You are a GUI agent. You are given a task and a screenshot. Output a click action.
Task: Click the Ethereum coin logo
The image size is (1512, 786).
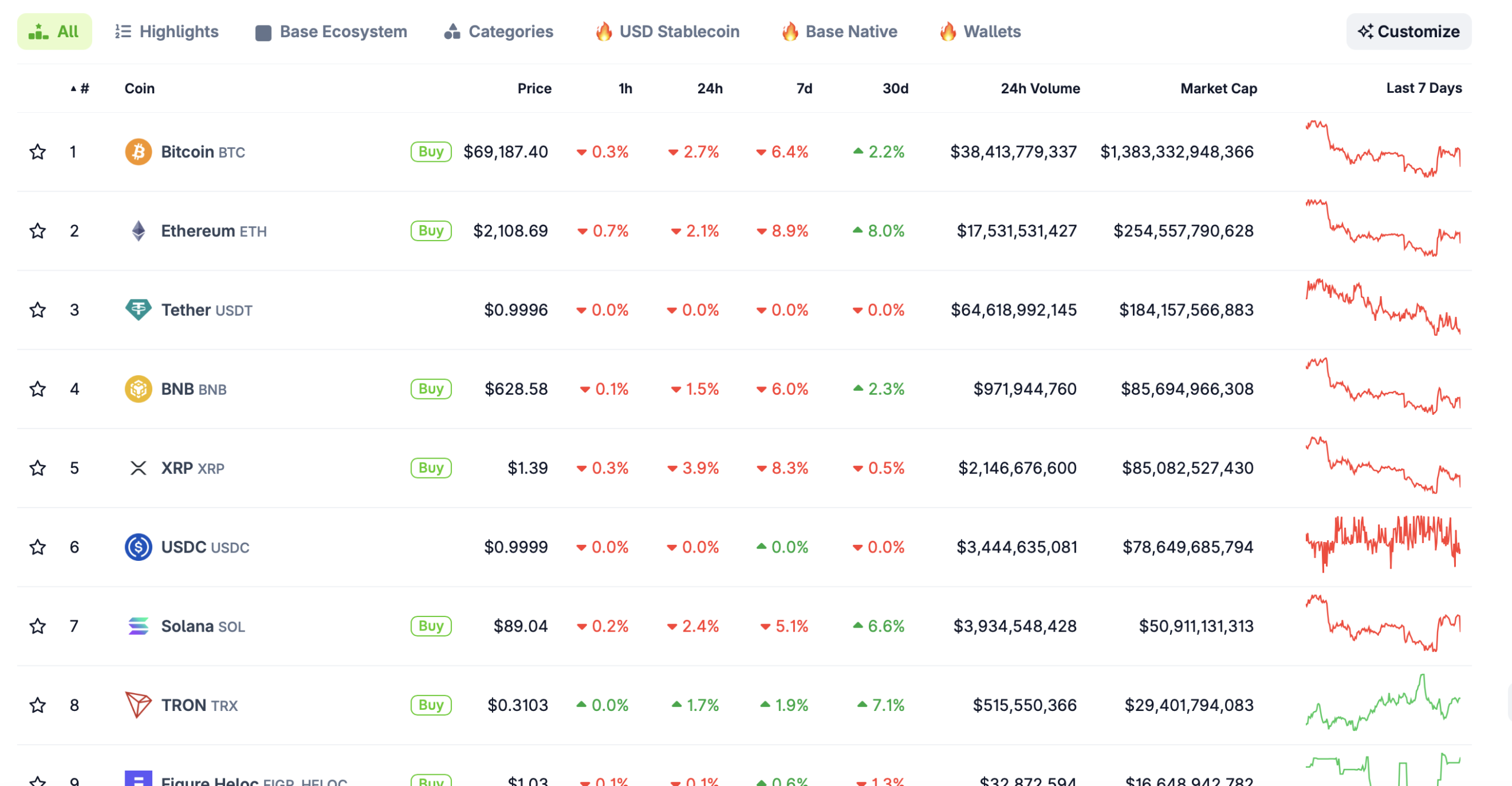[139, 230]
